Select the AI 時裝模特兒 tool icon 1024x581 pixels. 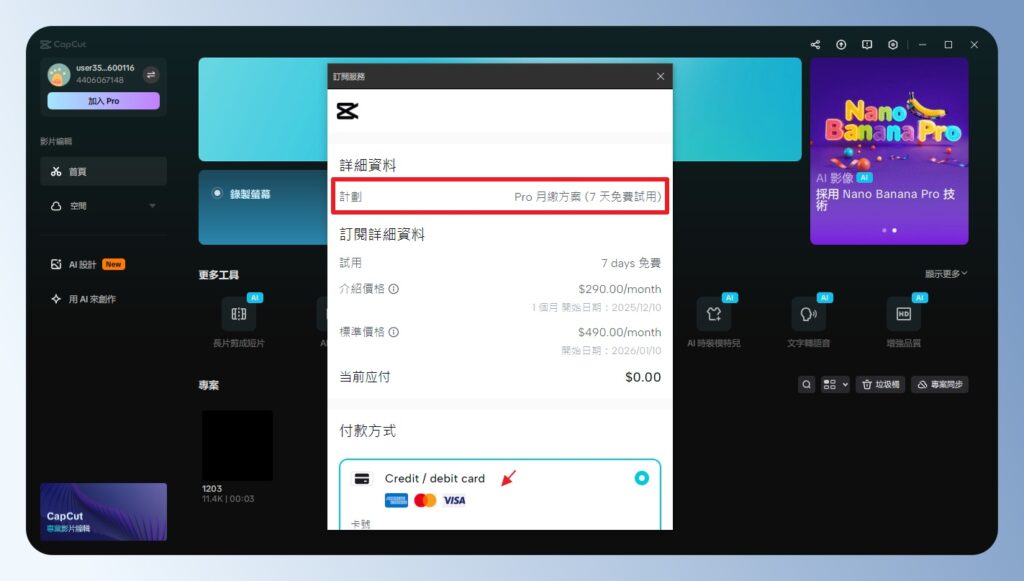tap(715, 313)
